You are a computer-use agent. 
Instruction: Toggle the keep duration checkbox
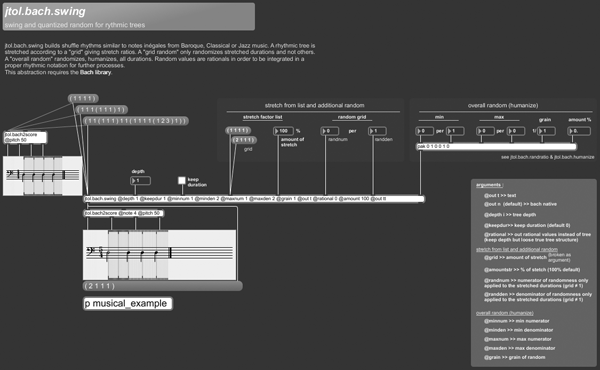click(182, 180)
